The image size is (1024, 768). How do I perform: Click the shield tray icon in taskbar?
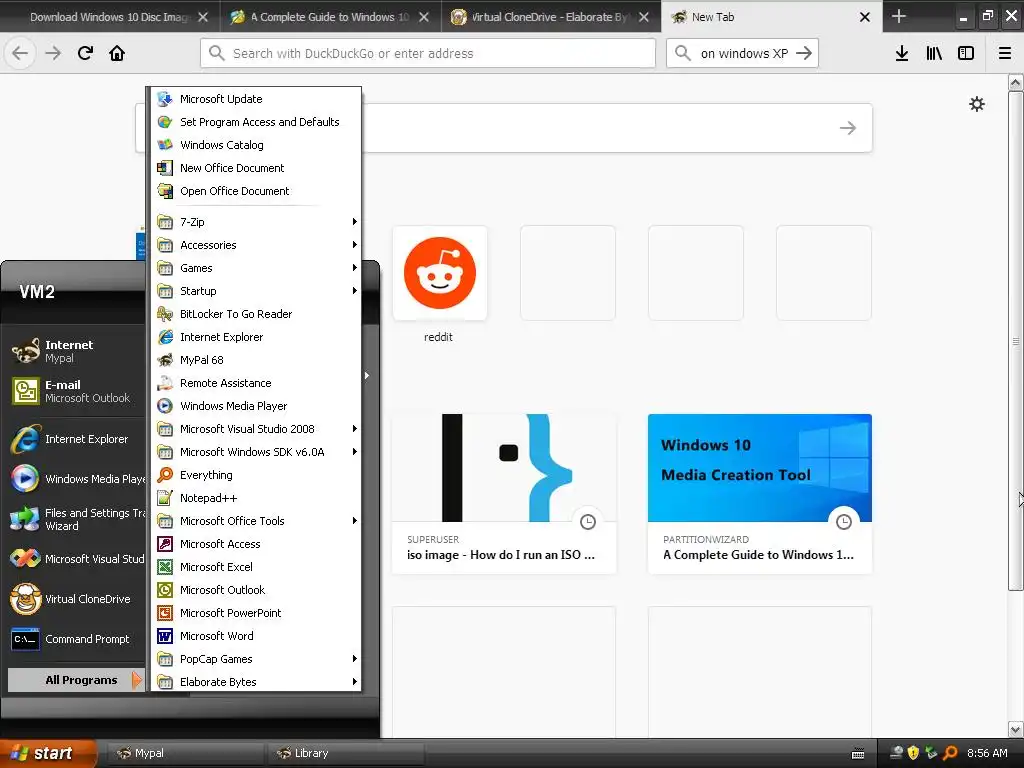point(913,753)
